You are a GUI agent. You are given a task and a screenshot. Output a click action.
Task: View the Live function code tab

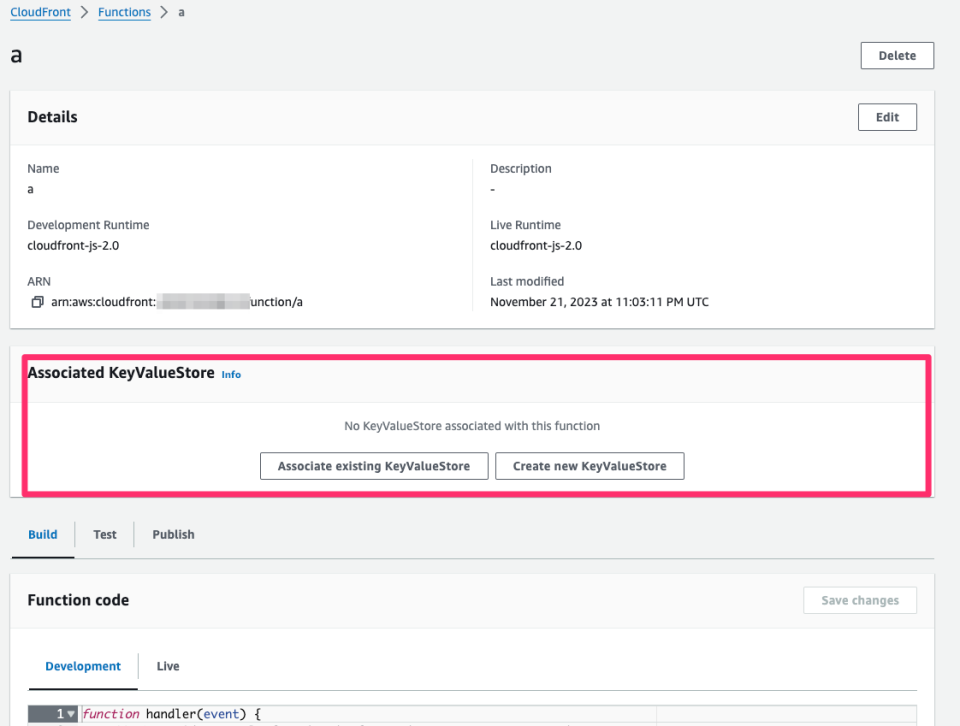coord(167,665)
